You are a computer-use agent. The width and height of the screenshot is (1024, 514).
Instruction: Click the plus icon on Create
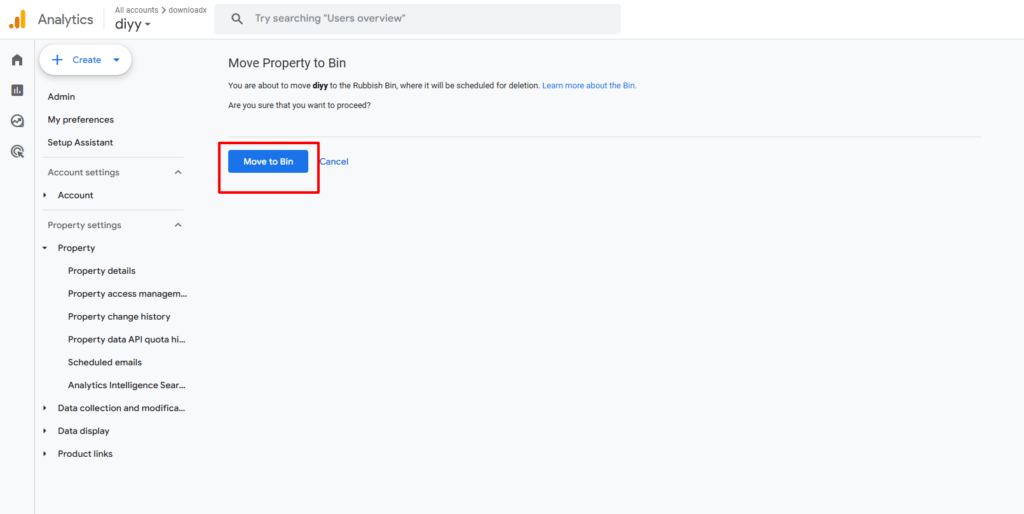point(57,59)
